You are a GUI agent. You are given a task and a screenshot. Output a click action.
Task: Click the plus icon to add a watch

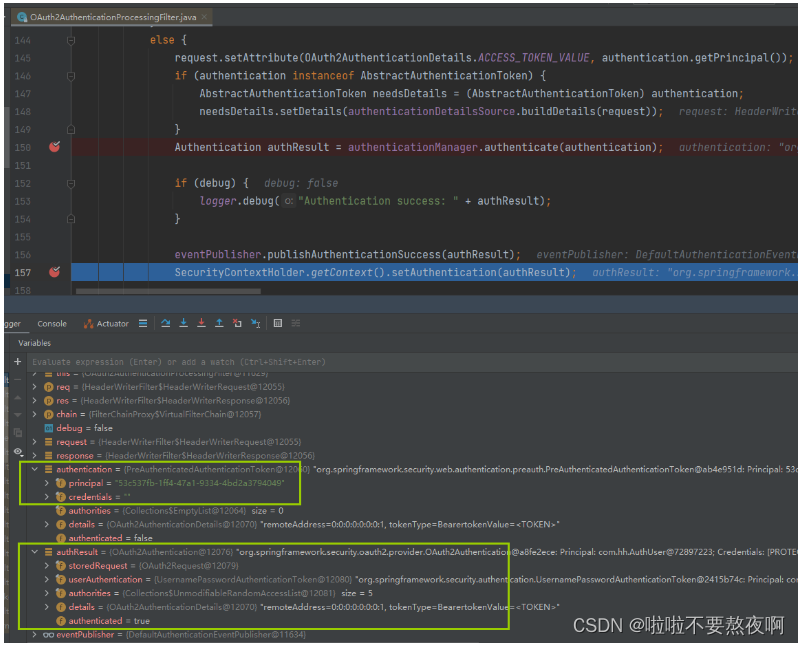coord(17,362)
